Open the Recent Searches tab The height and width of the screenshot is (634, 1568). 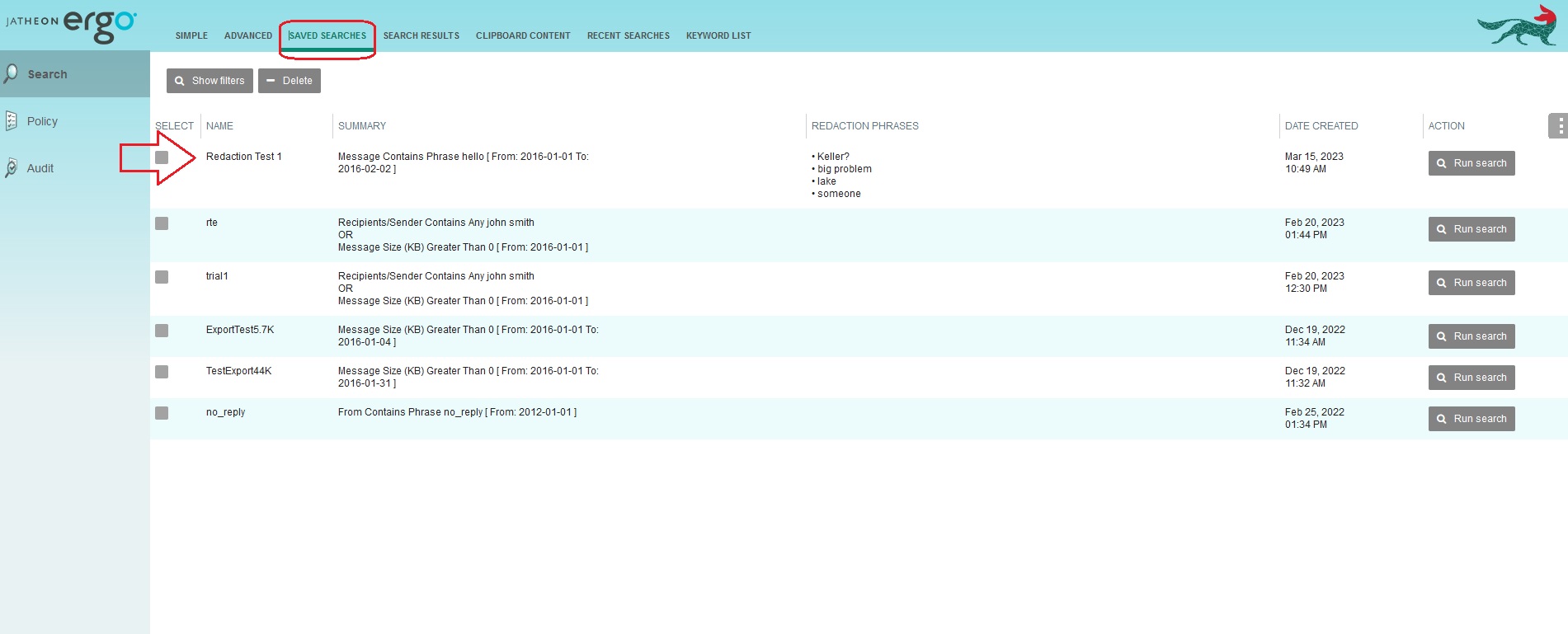[629, 35]
